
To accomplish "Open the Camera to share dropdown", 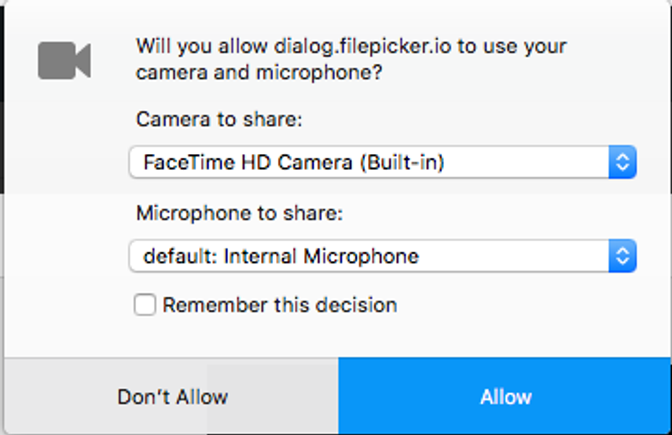I will coord(370,161).
